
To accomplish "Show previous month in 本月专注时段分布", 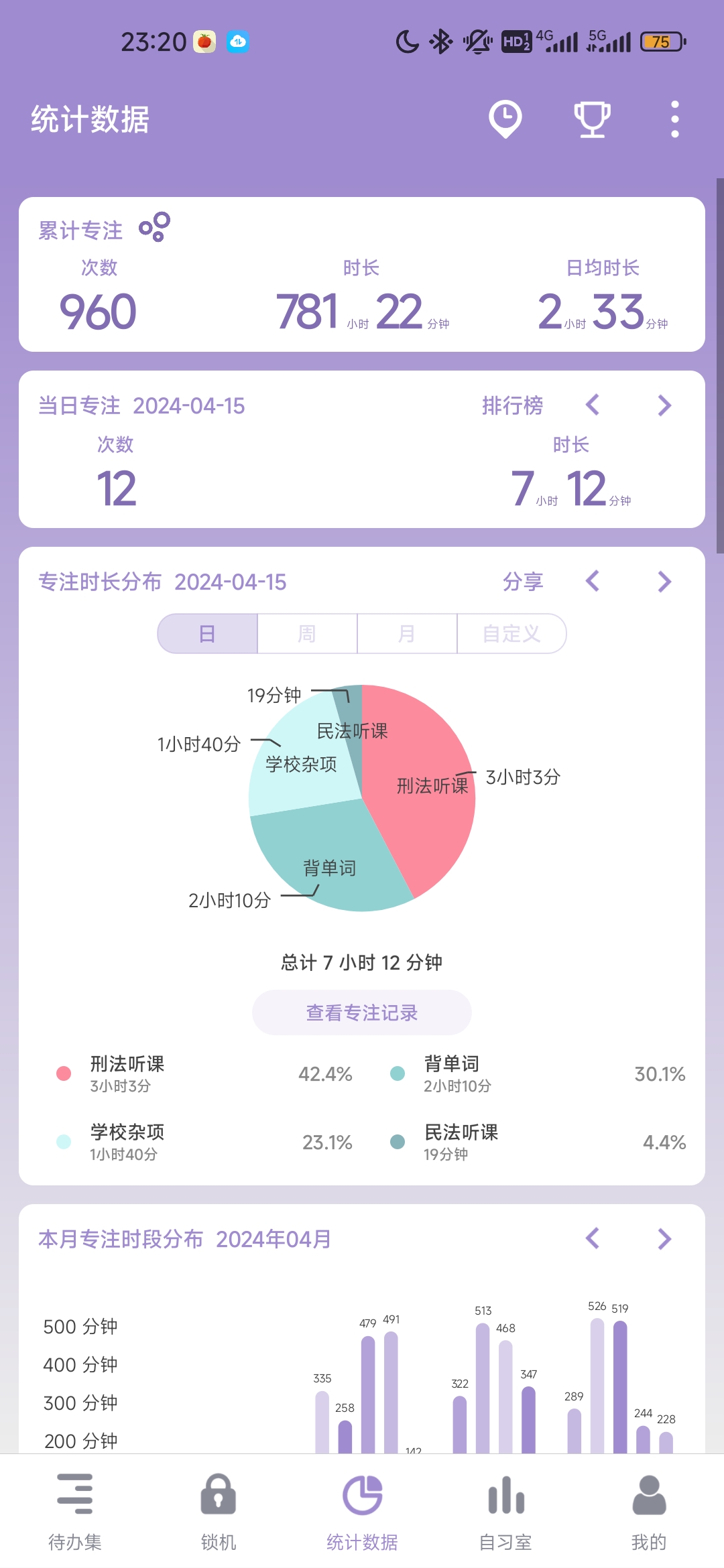I will [x=592, y=1238].
